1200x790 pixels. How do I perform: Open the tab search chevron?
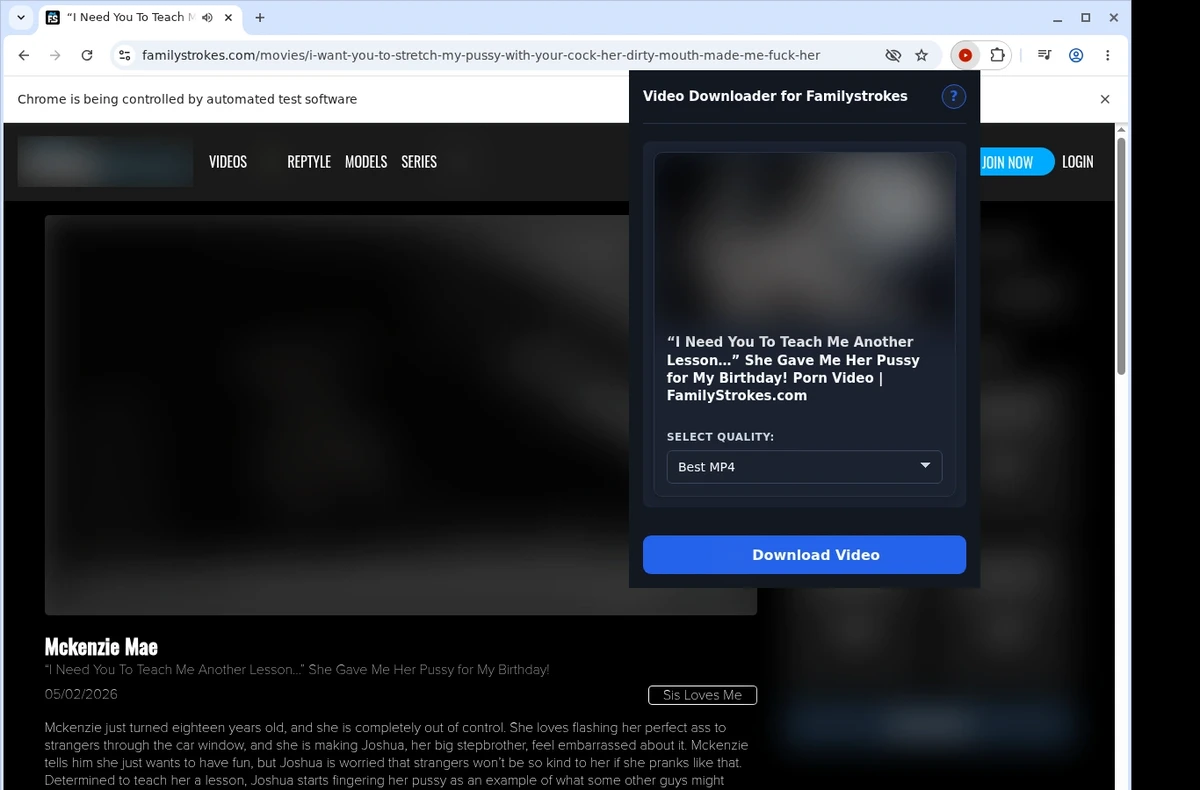click(x=21, y=17)
